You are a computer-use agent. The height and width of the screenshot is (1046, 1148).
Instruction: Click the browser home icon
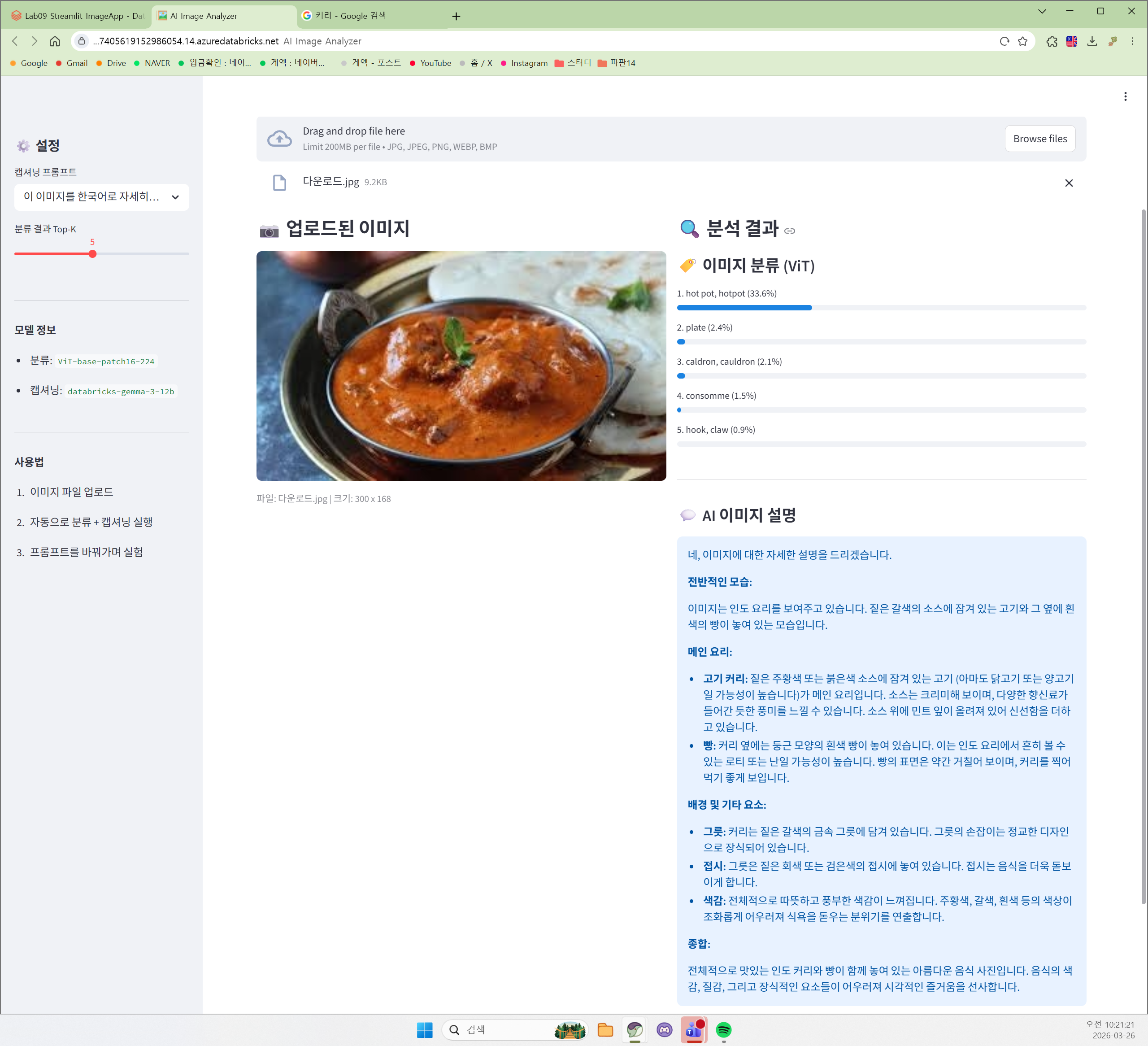(55, 41)
